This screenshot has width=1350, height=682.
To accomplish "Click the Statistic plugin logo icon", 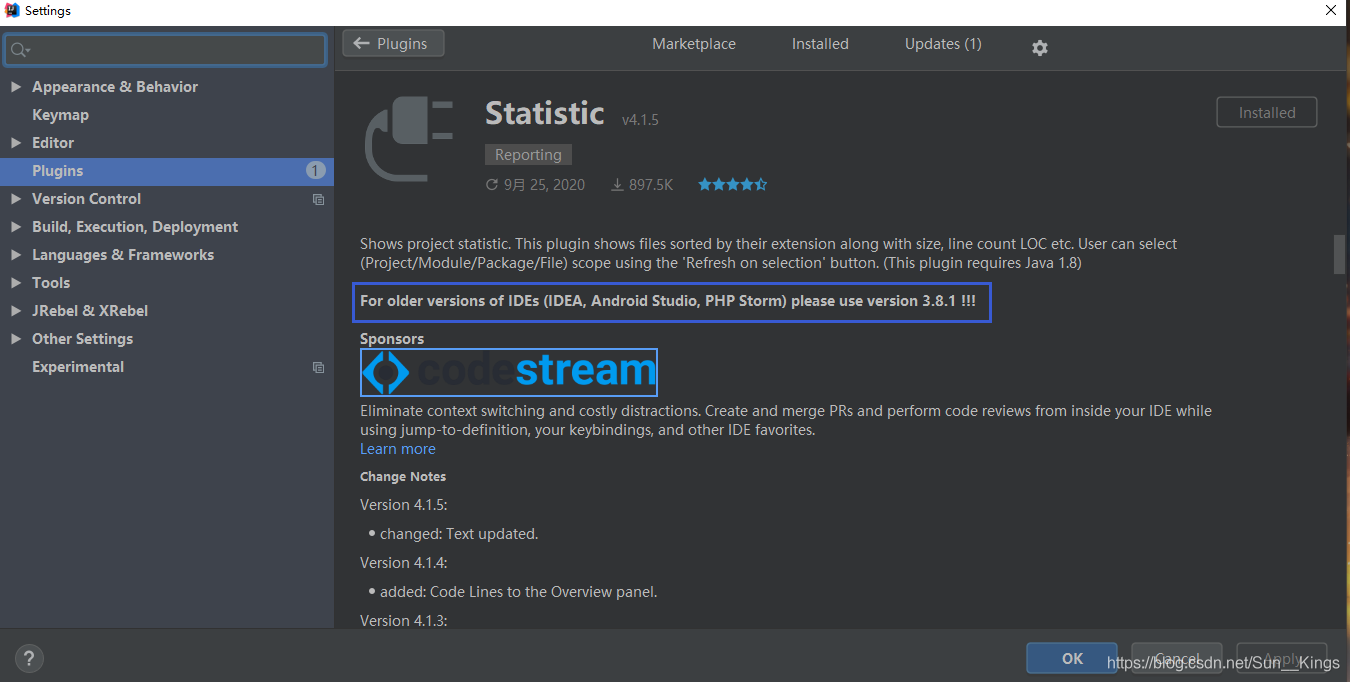I will point(409,137).
